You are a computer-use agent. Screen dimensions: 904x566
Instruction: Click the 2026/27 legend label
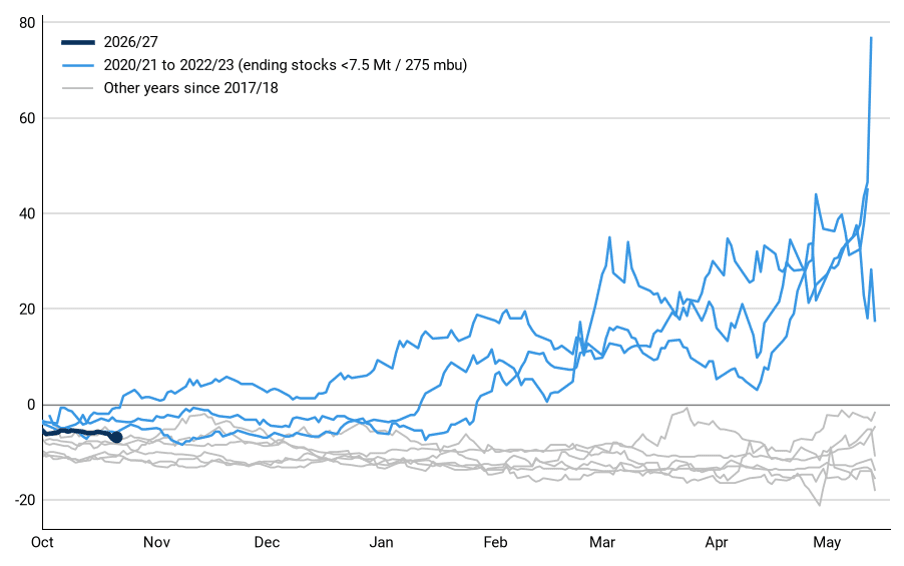pyautogui.click(x=130, y=42)
